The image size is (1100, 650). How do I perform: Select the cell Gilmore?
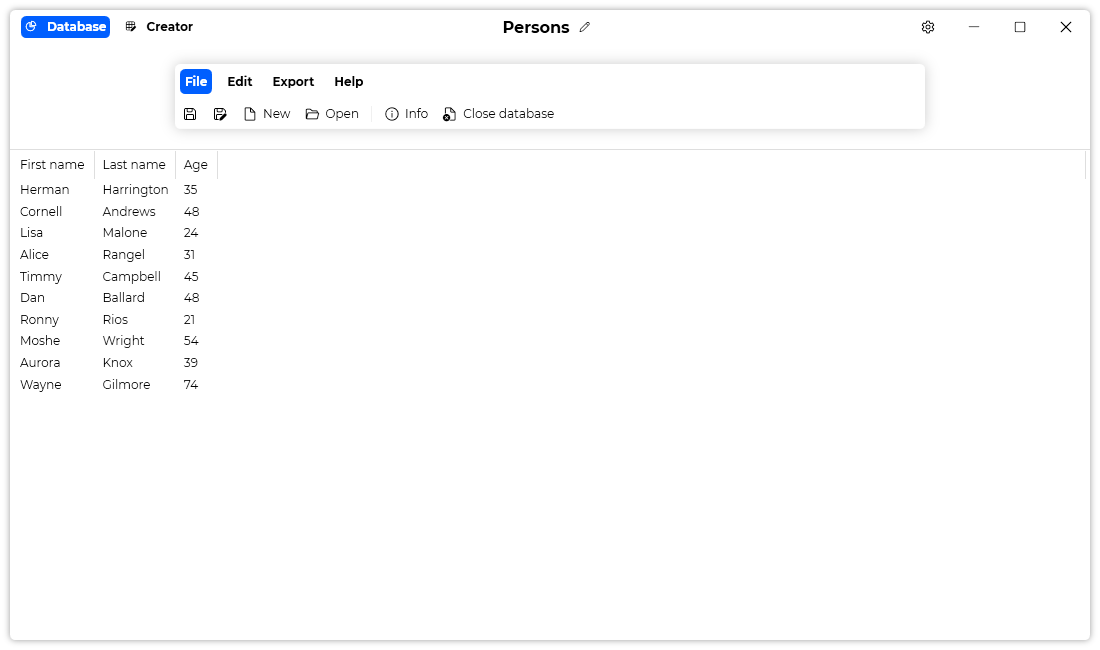coord(126,385)
